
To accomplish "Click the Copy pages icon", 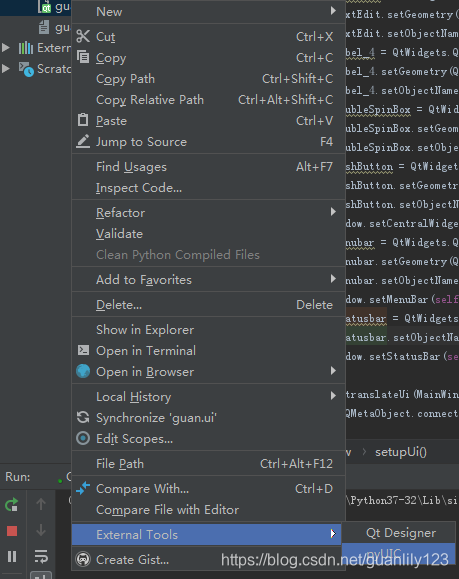I will 83,57.
